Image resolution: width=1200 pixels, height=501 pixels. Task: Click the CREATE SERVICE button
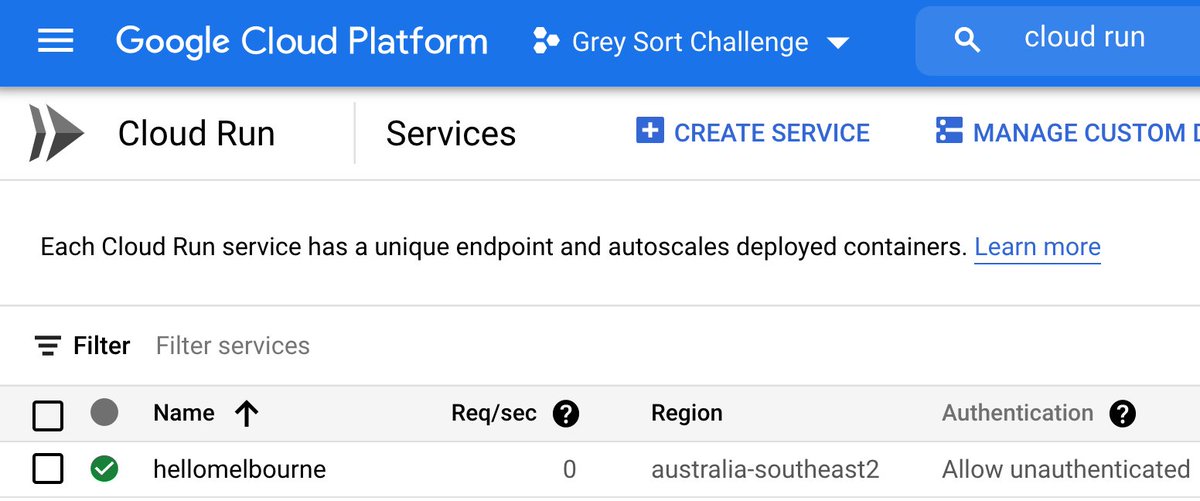[x=753, y=132]
